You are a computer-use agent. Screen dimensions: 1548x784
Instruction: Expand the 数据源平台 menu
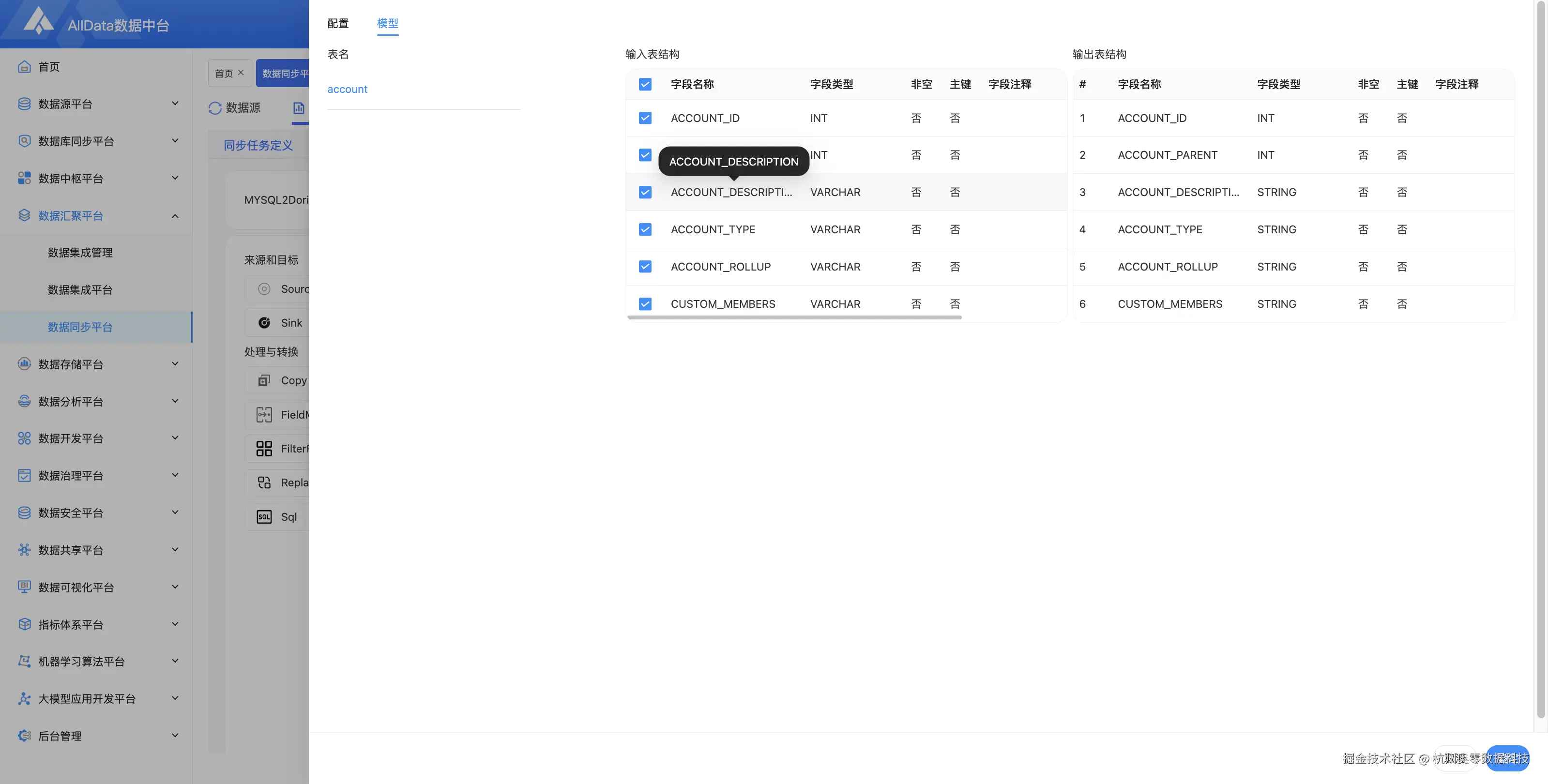(x=175, y=104)
